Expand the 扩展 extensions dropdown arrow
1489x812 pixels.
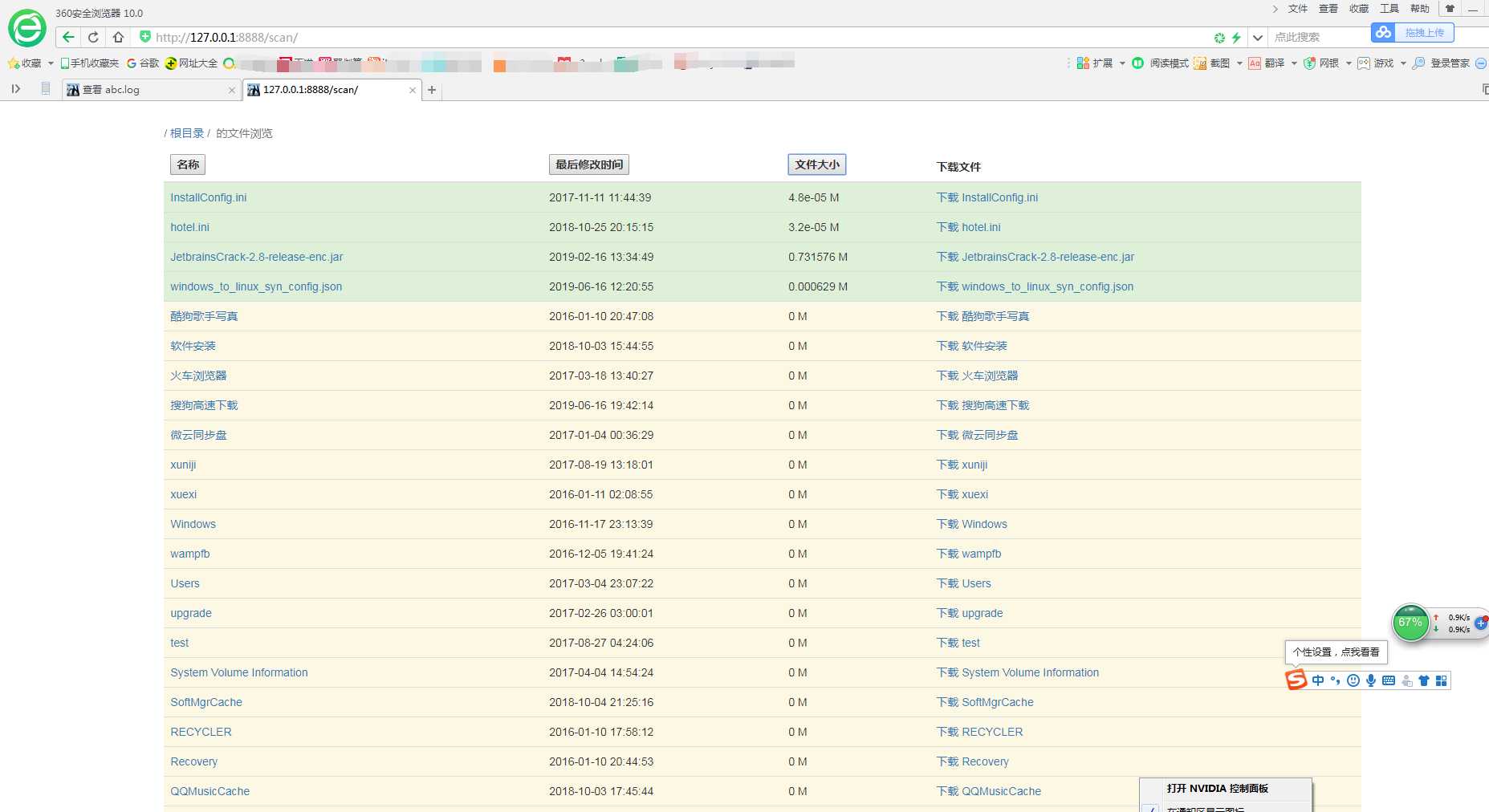coord(1122,63)
